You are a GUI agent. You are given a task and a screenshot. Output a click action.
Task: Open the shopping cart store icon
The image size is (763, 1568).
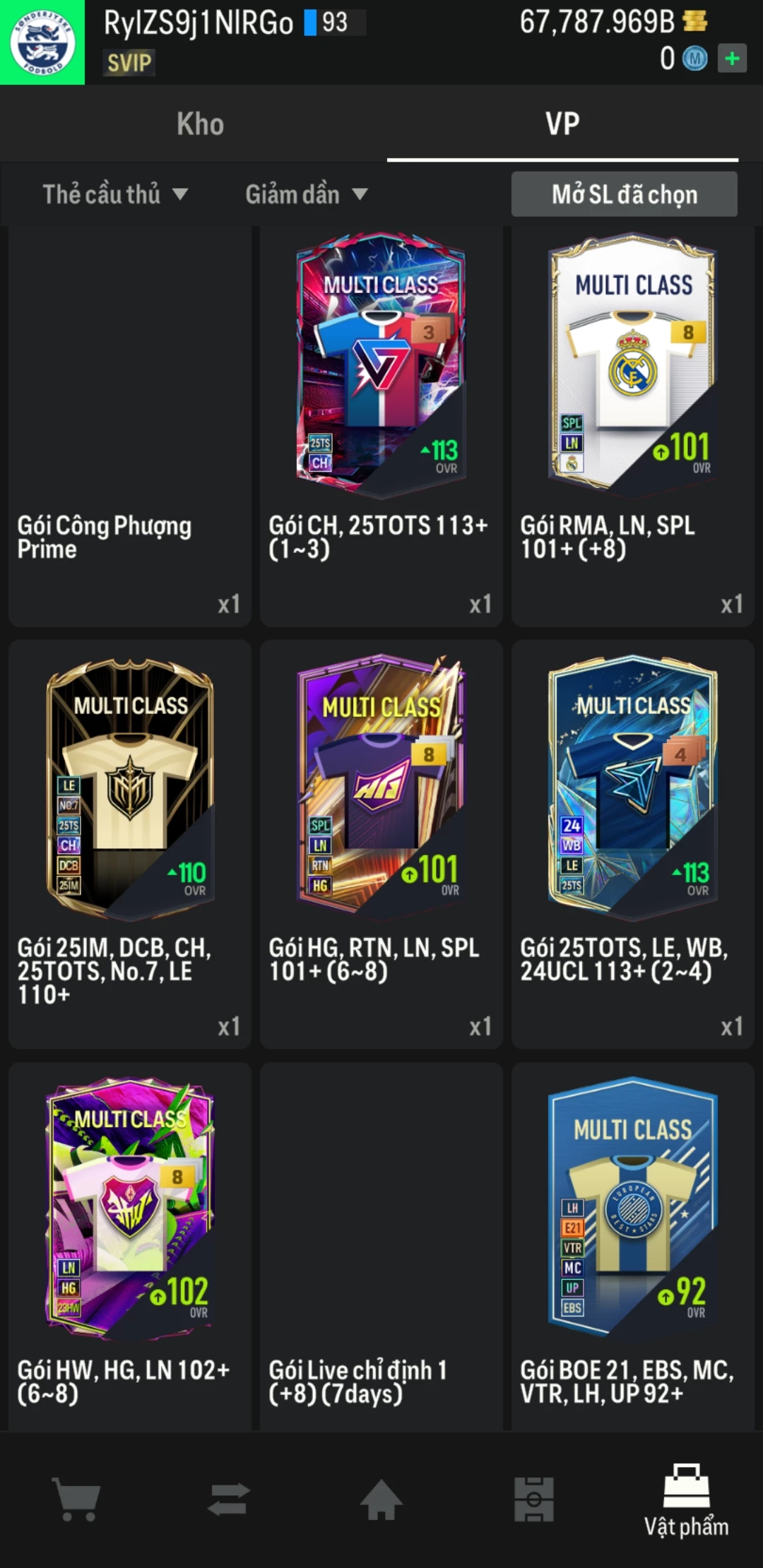pyautogui.click(x=76, y=1499)
